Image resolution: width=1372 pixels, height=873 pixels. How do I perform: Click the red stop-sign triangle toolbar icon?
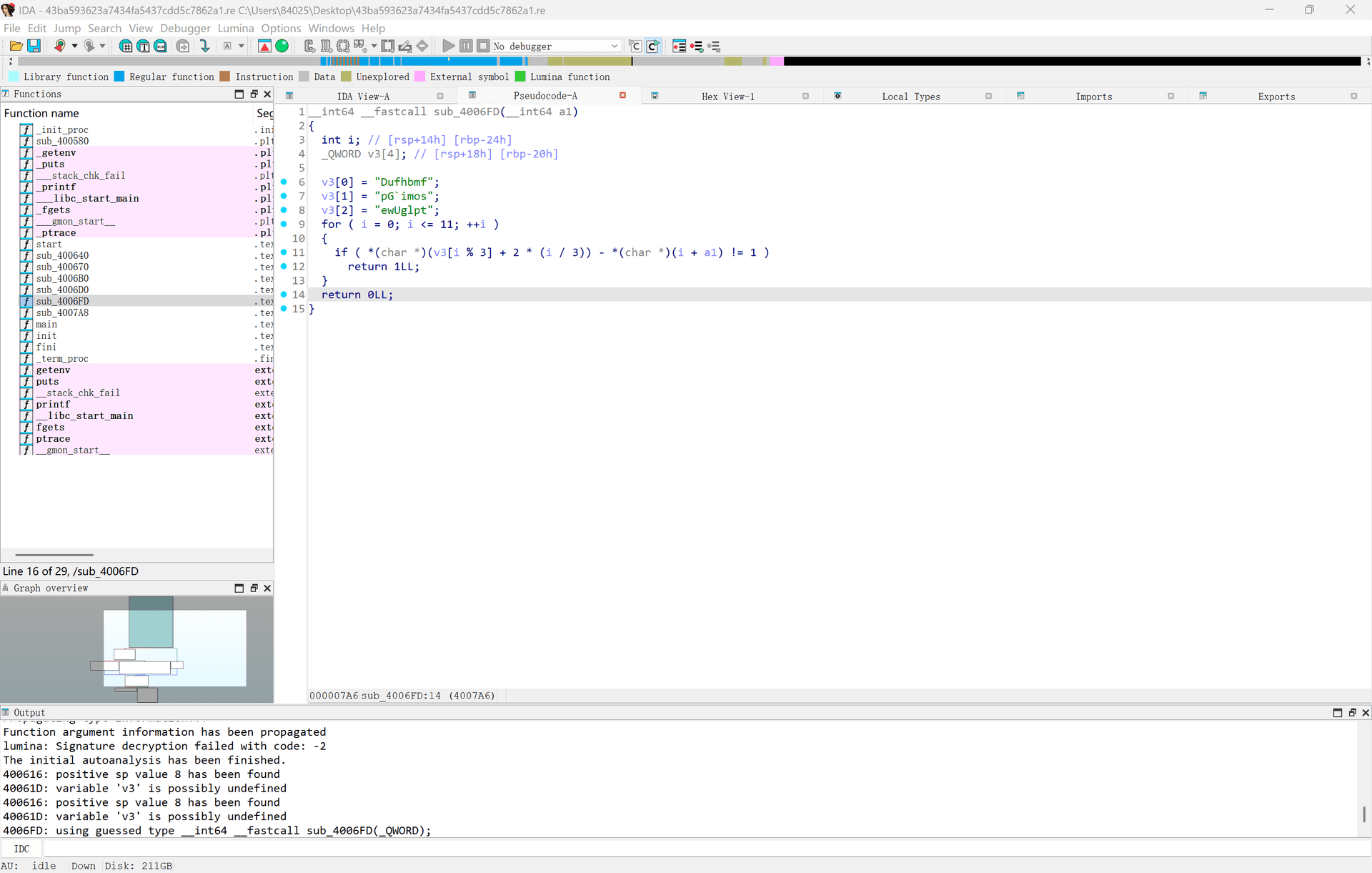264,46
